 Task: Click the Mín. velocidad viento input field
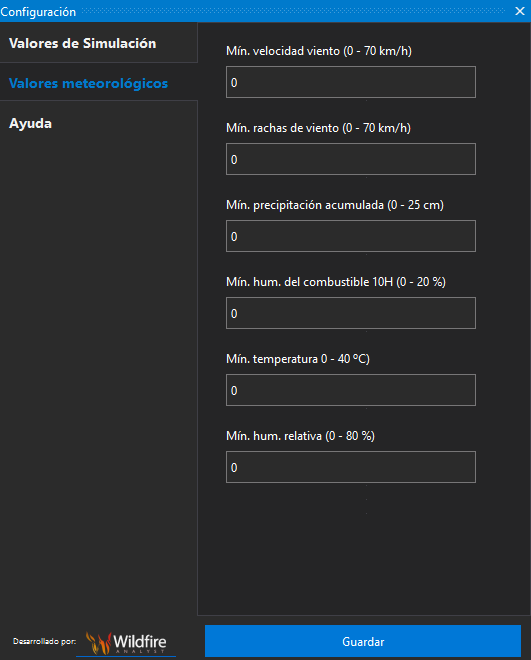(350, 82)
